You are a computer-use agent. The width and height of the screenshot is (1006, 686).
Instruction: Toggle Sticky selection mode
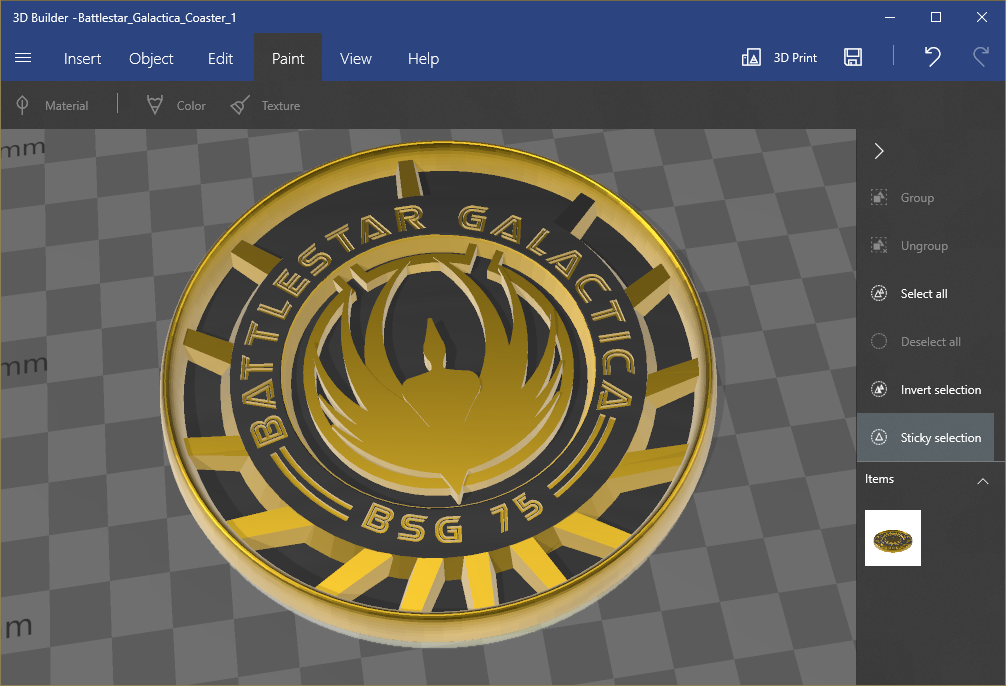(x=925, y=437)
